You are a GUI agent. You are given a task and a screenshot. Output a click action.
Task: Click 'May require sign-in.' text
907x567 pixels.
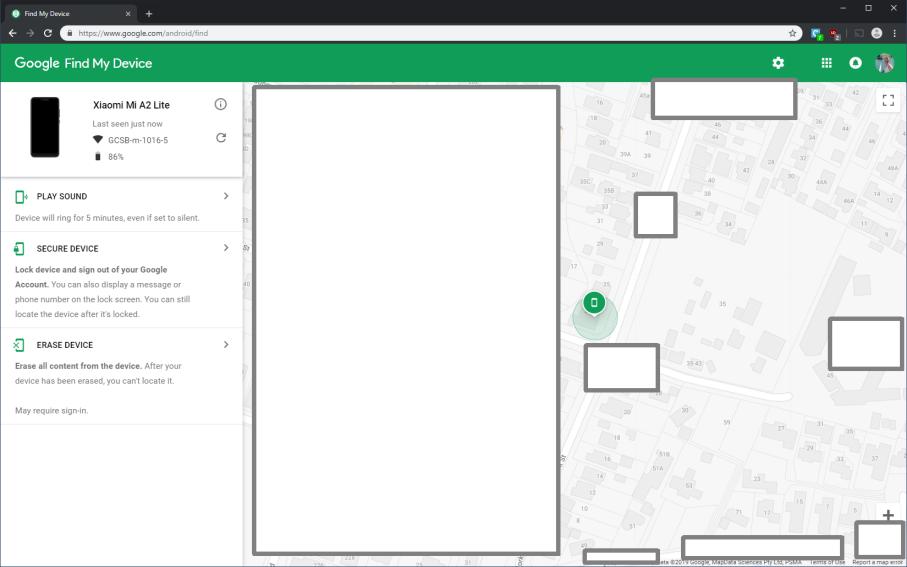tap(51, 411)
